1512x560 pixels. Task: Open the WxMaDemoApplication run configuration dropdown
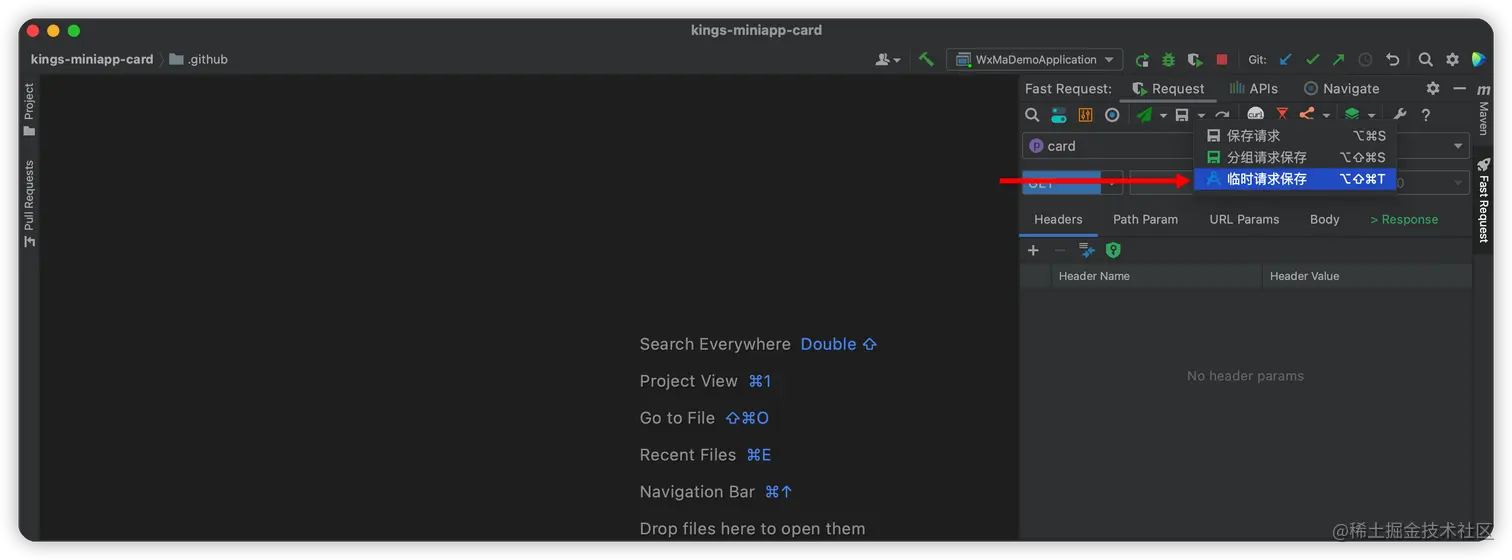(x=1034, y=60)
